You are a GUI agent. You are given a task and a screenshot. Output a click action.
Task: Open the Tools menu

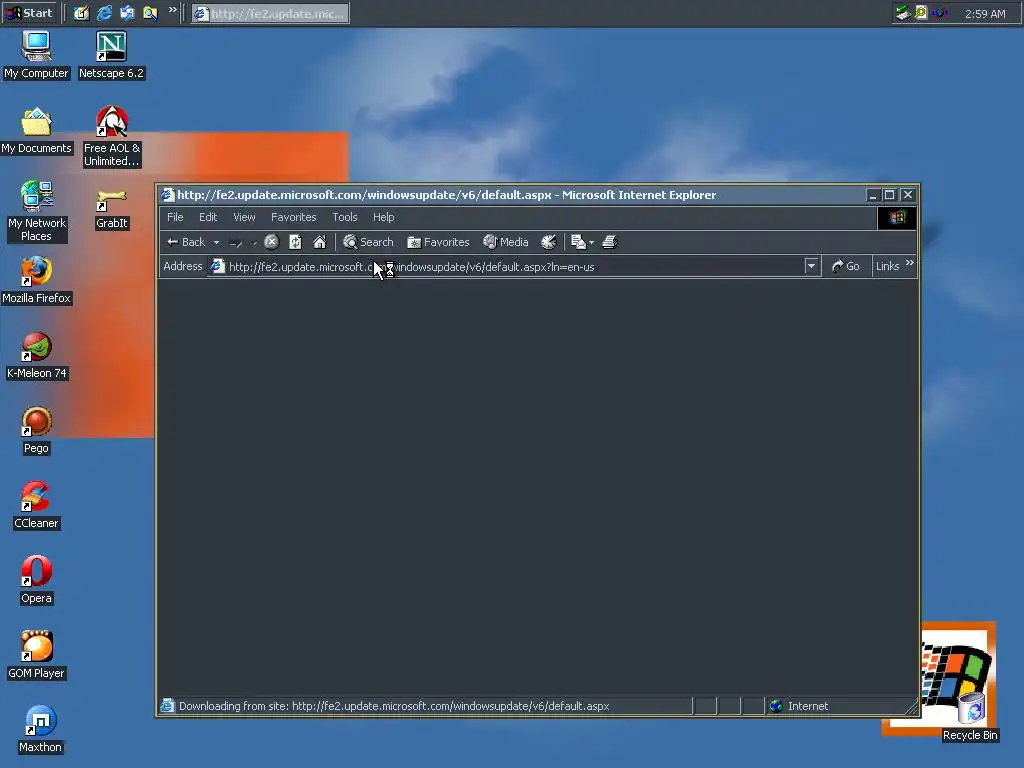pyautogui.click(x=345, y=217)
